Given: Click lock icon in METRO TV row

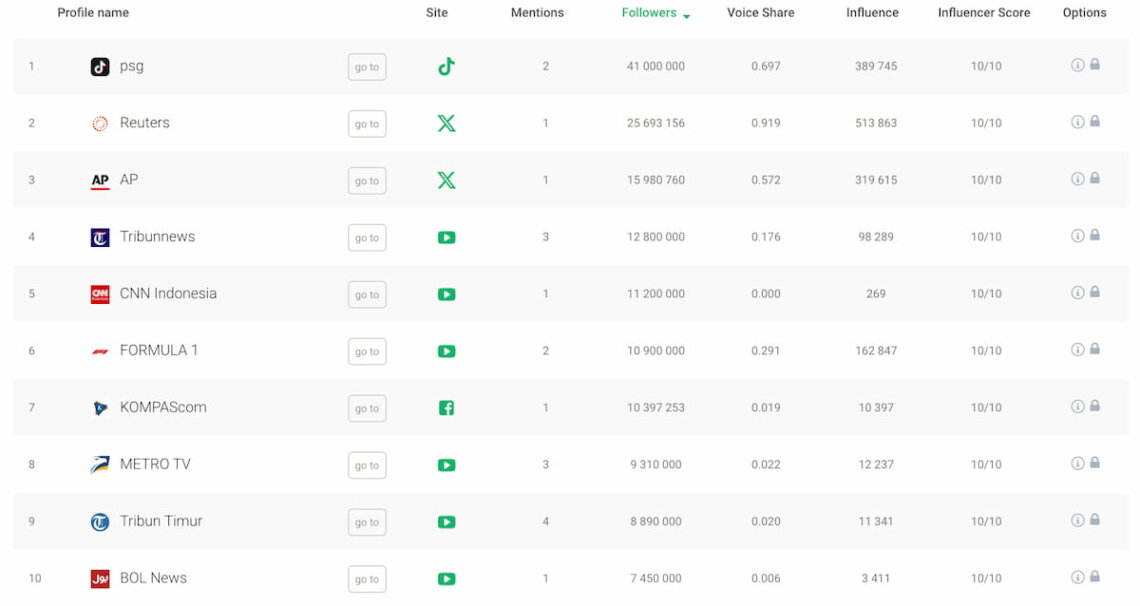Looking at the screenshot, I should (1095, 462).
